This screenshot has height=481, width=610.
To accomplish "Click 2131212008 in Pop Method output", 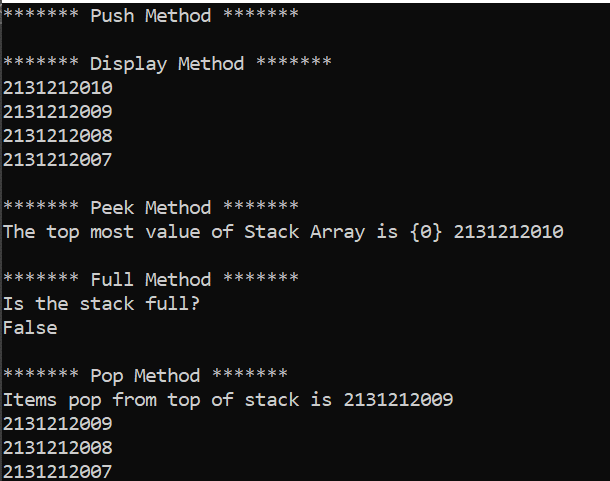I will (x=58, y=448).
